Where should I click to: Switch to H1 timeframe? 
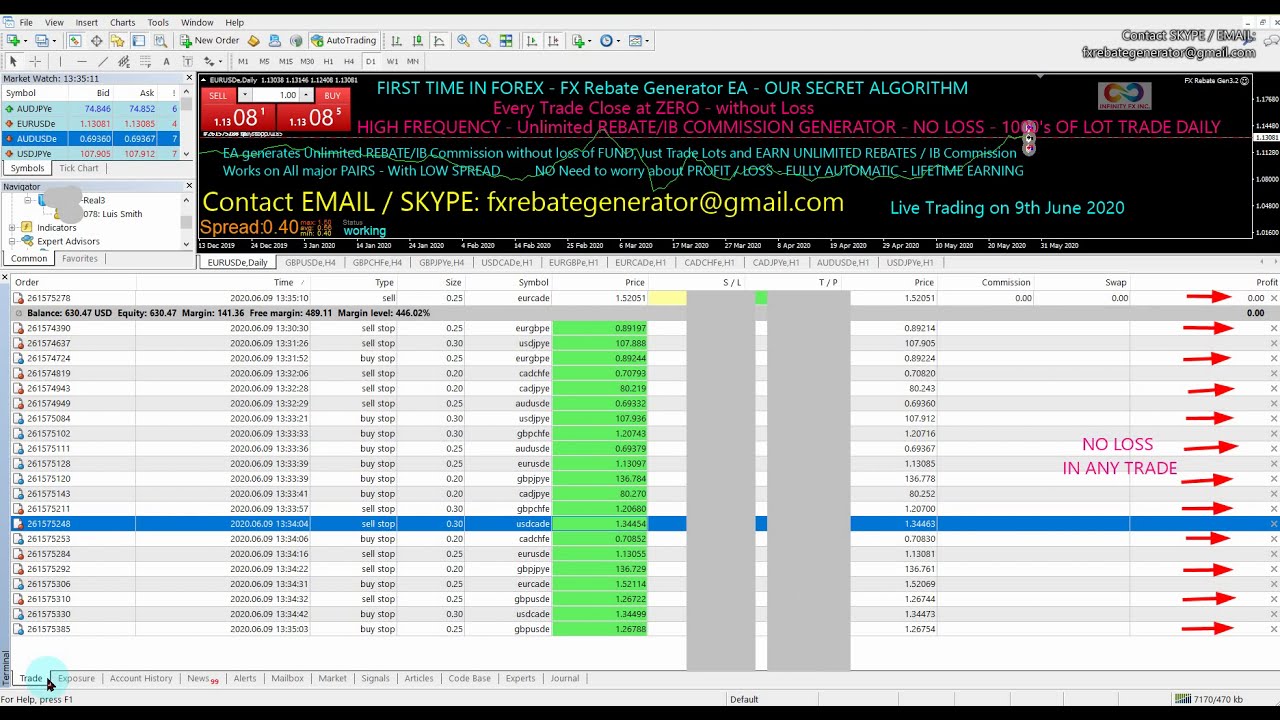click(328, 61)
